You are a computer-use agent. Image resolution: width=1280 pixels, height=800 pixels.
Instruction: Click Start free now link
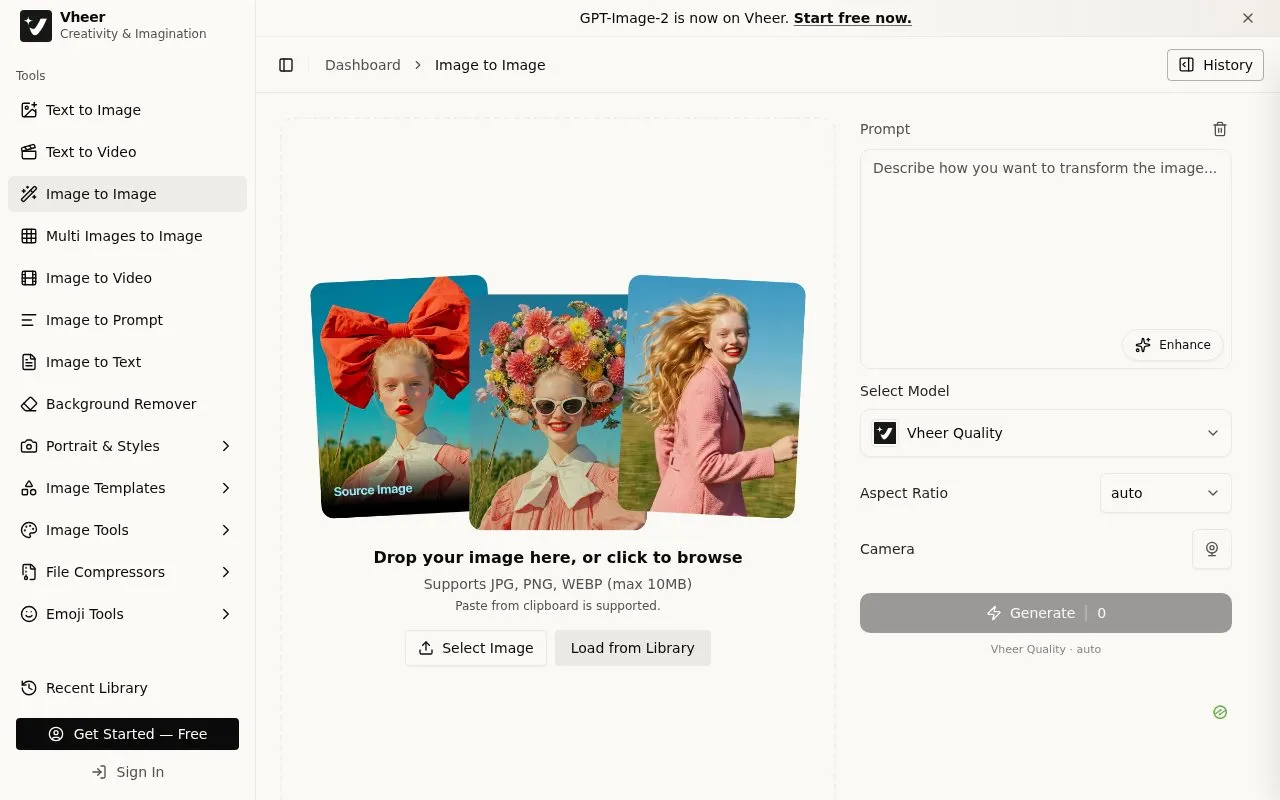[x=852, y=18]
